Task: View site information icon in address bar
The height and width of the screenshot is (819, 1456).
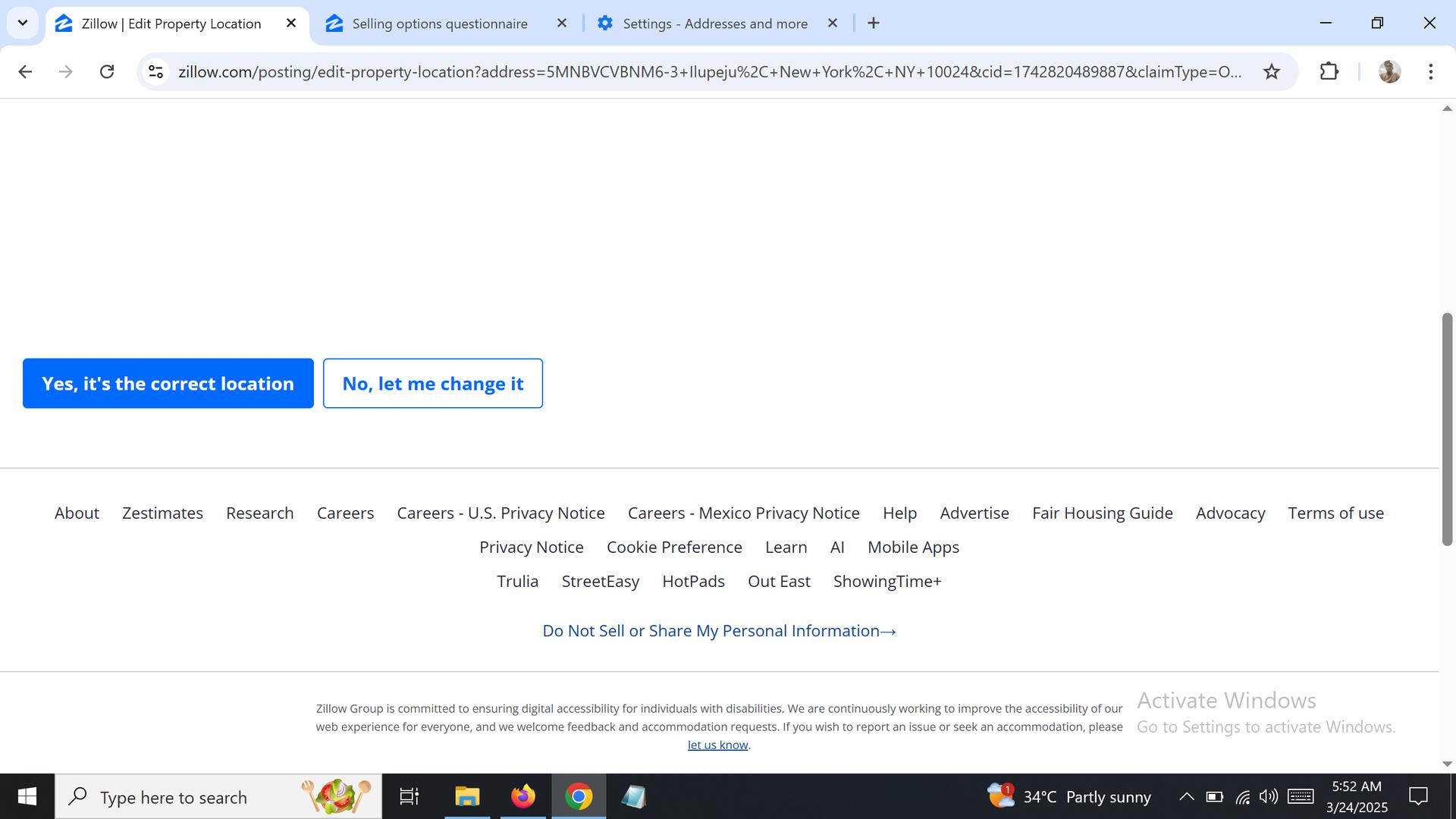Action: (x=155, y=71)
